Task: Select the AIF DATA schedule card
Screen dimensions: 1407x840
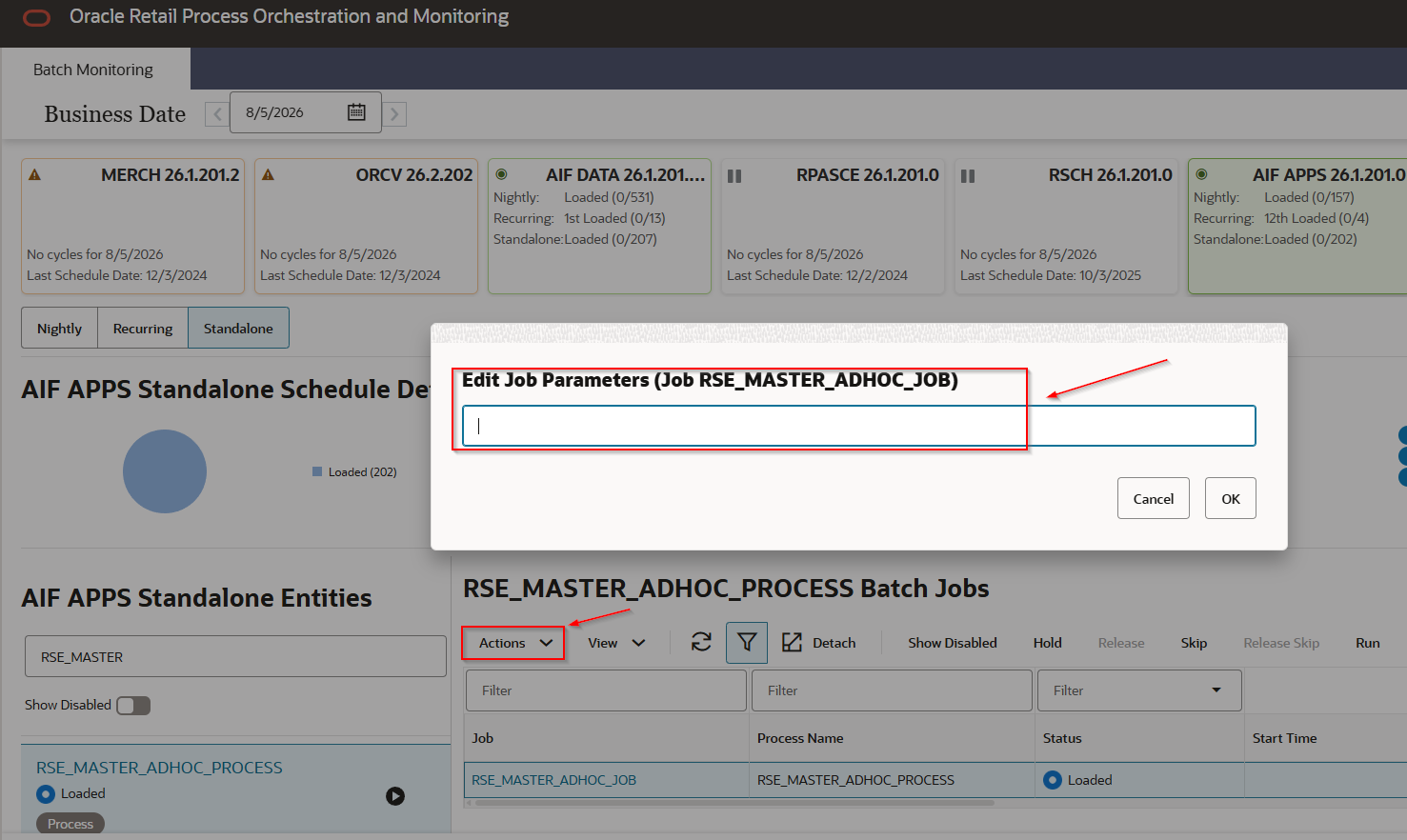Action: (600, 226)
